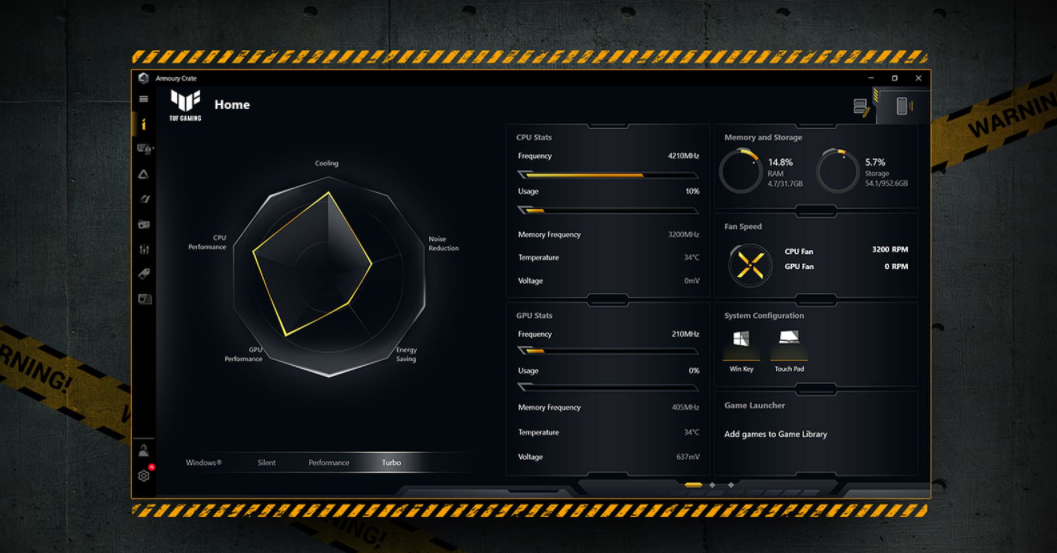Viewport: 1057px width, 553px height.
Task: Click the GPU Frequency progress bar
Action: pyautogui.click(x=607, y=351)
